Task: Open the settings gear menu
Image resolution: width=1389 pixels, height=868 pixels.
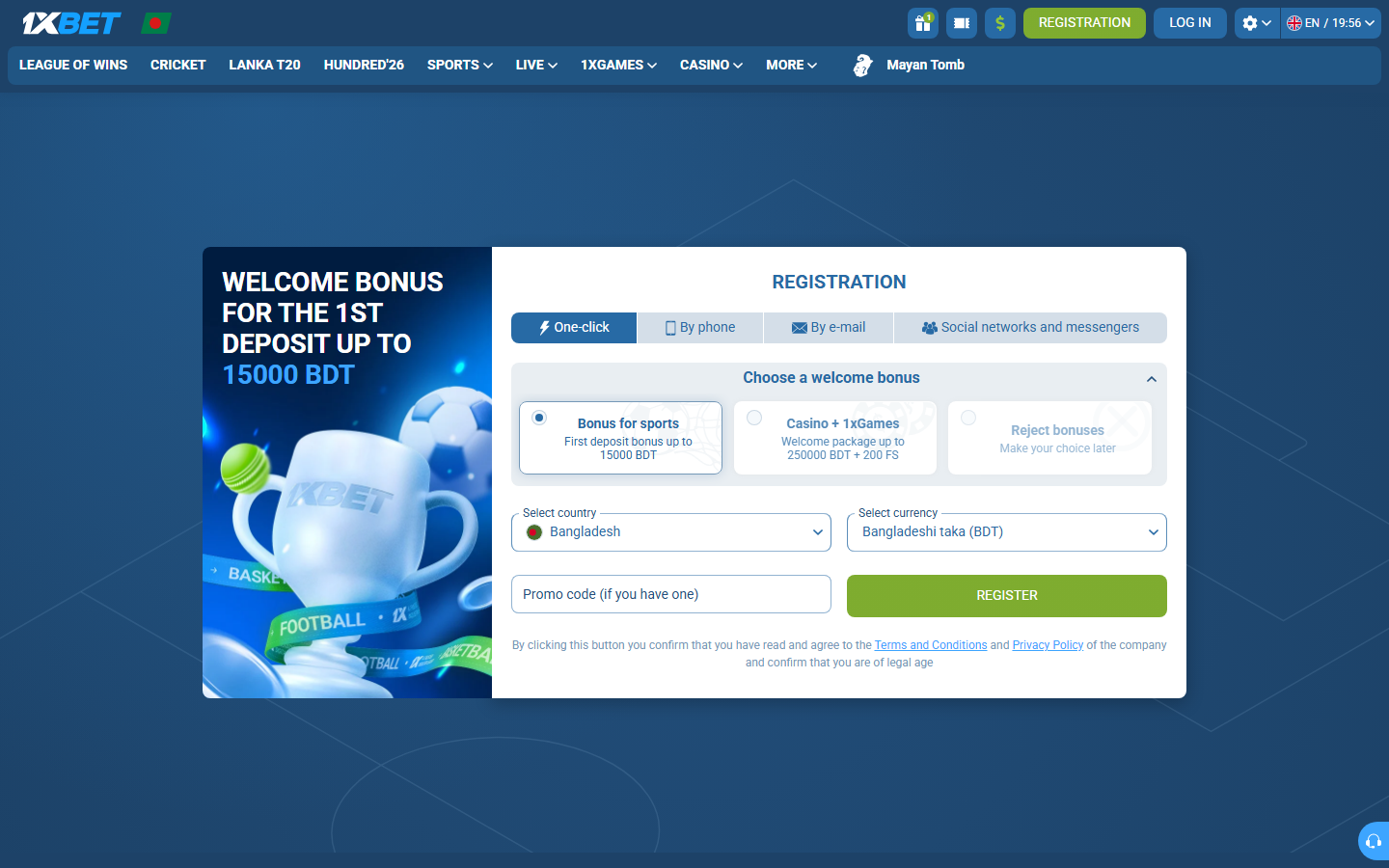Action: (x=1257, y=23)
